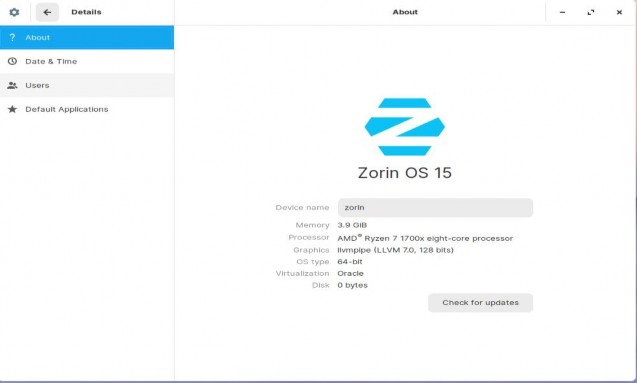Select About in the sidebar

87,37
